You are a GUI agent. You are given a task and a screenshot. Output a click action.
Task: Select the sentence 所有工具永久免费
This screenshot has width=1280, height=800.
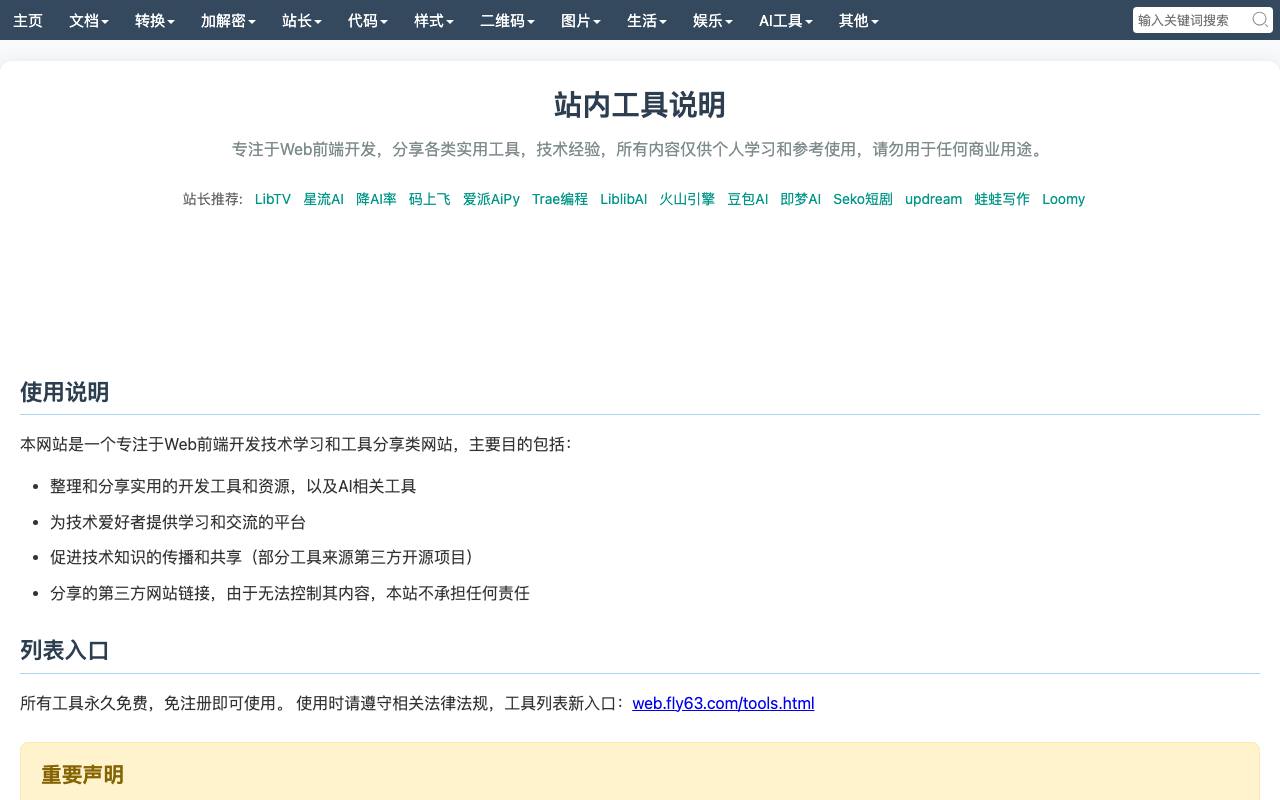84,703
